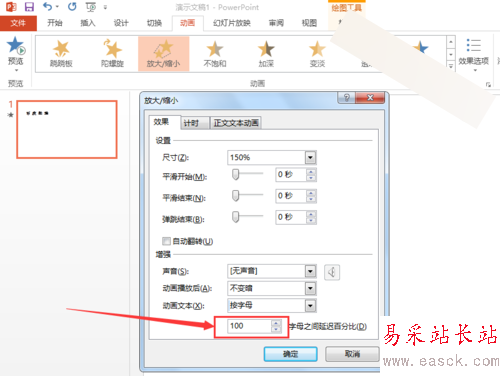Increase 弹跳结束 seconds with up arrow
This screenshot has height=376, width=500.
click(x=311, y=214)
